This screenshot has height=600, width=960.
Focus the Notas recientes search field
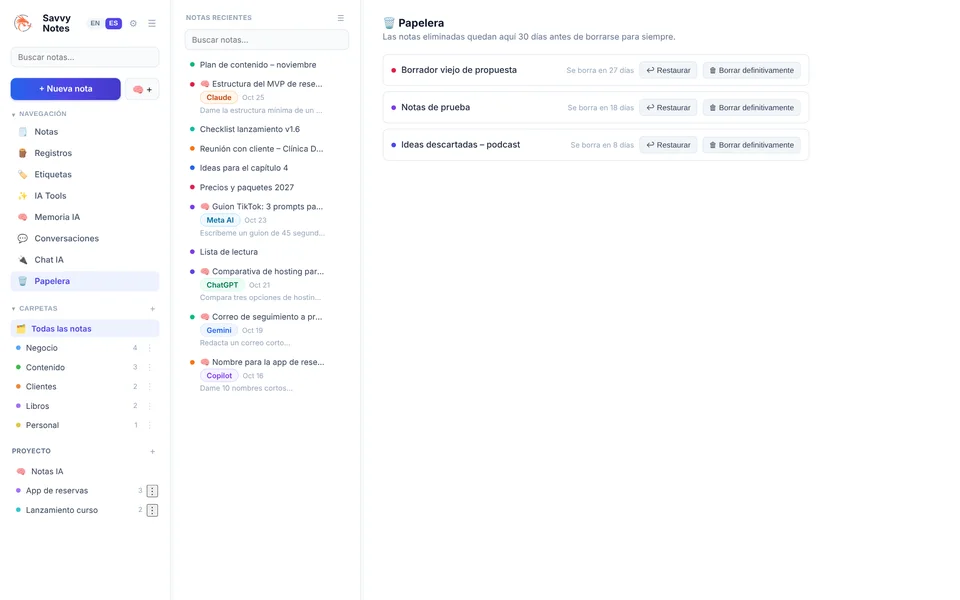267,40
